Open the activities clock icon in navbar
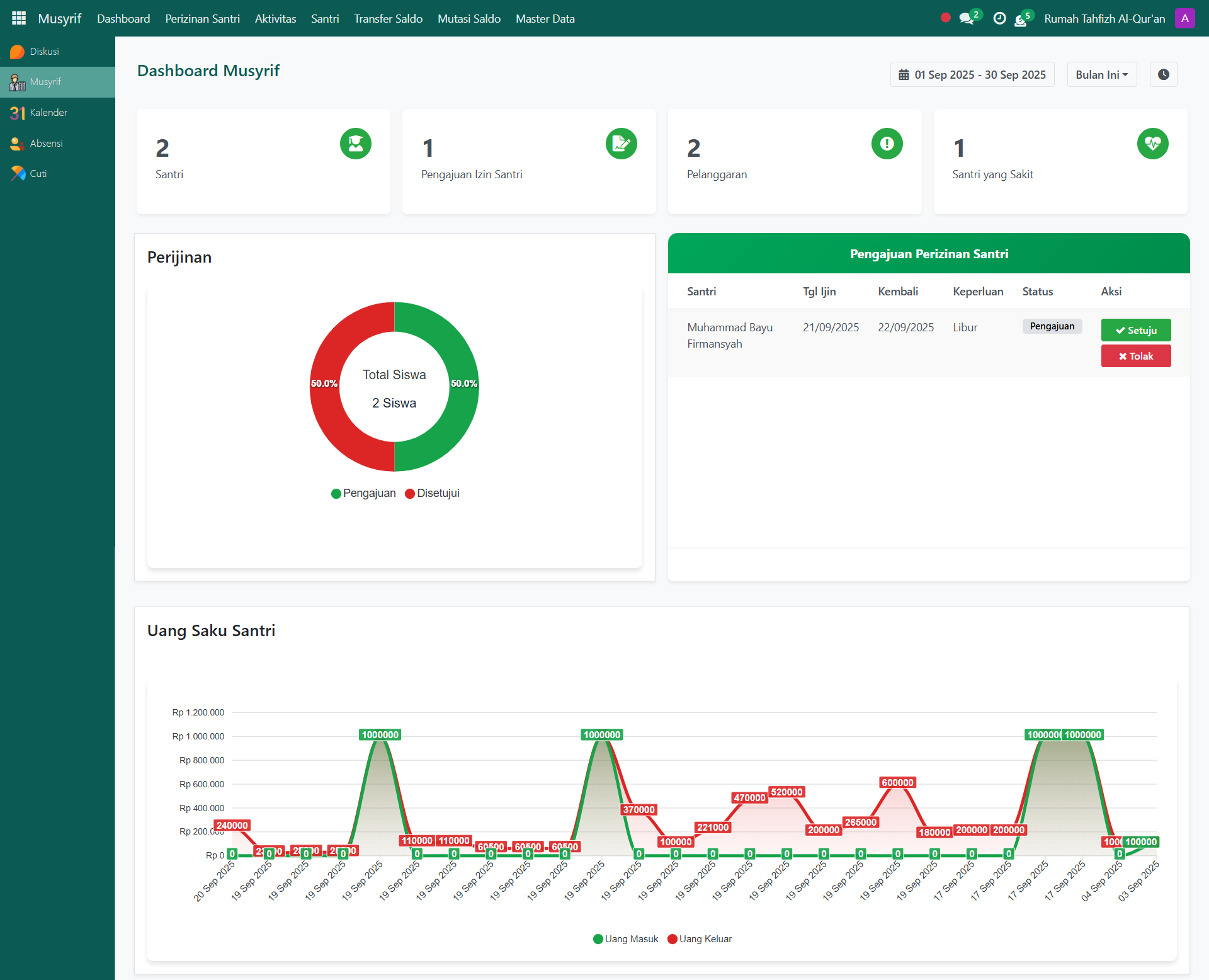This screenshot has height=980, width=1209. point(999,19)
